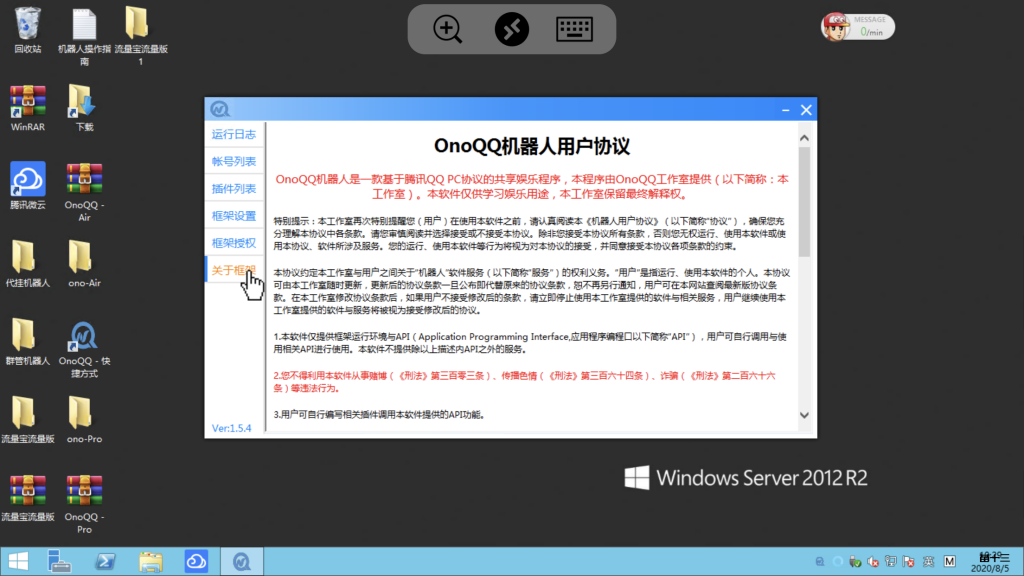
Task: Open Action Center flag tray icon
Action: (908, 562)
